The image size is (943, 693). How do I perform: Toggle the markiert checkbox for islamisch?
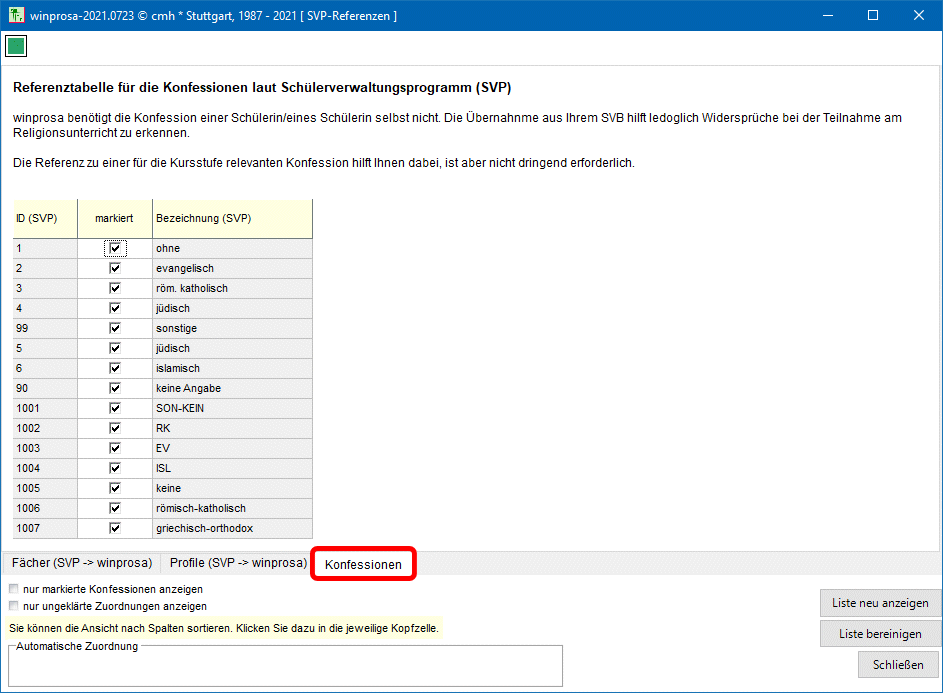(115, 368)
